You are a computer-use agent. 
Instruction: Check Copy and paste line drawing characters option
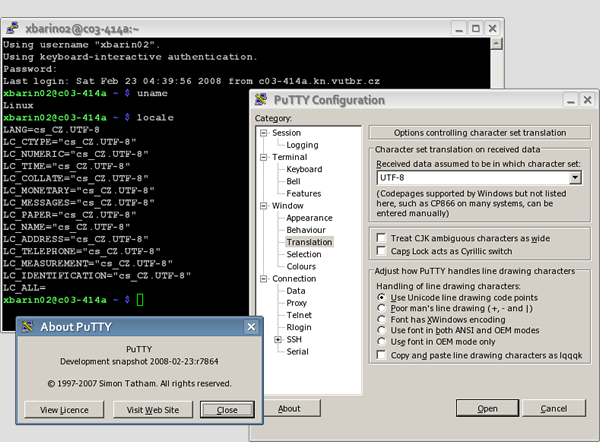381,355
